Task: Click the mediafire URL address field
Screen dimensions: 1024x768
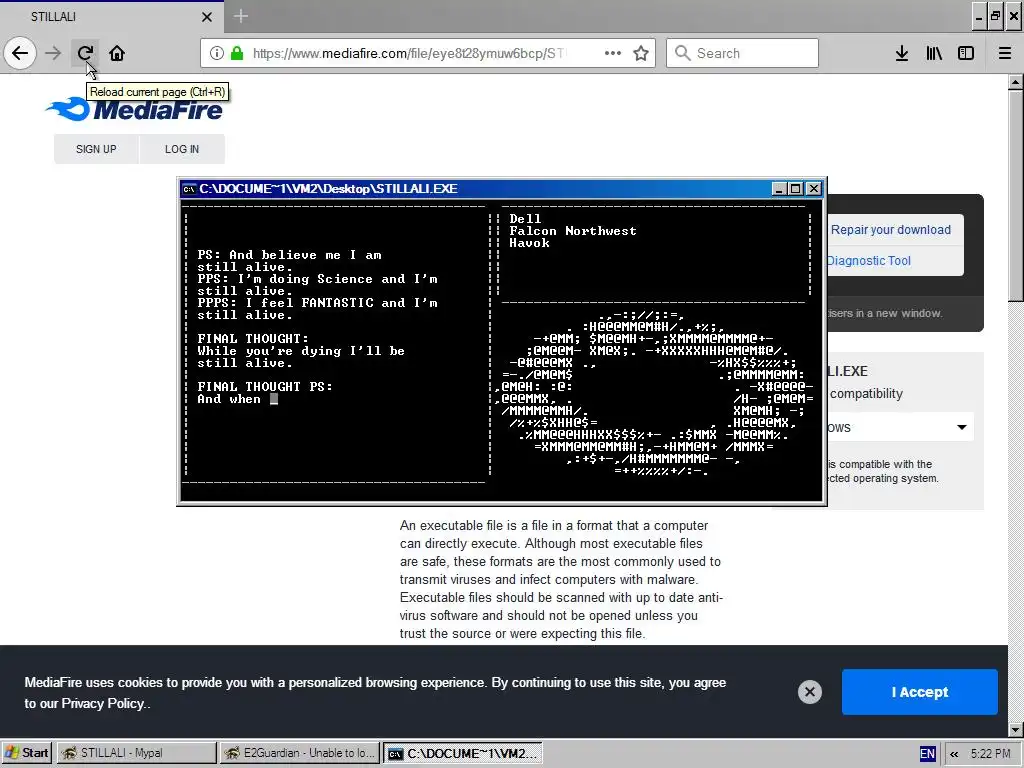Action: (x=408, y=53)
